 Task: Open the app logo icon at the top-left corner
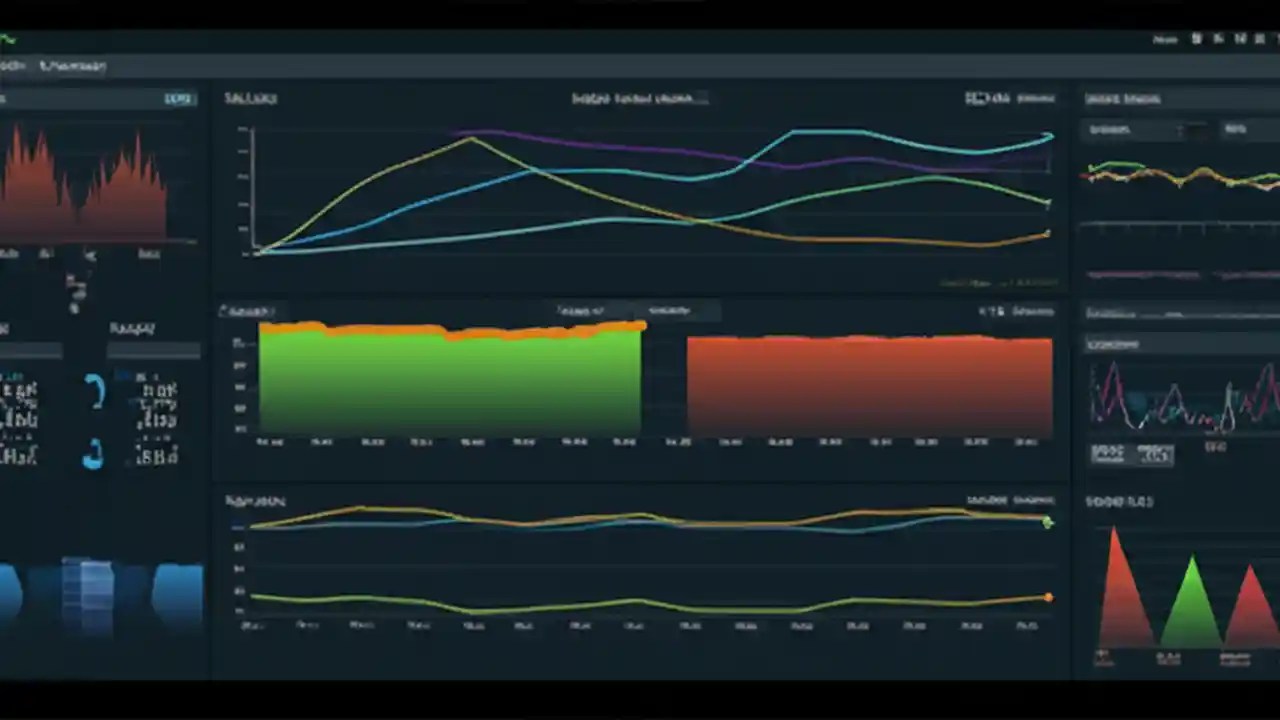(x=8, y=40)
